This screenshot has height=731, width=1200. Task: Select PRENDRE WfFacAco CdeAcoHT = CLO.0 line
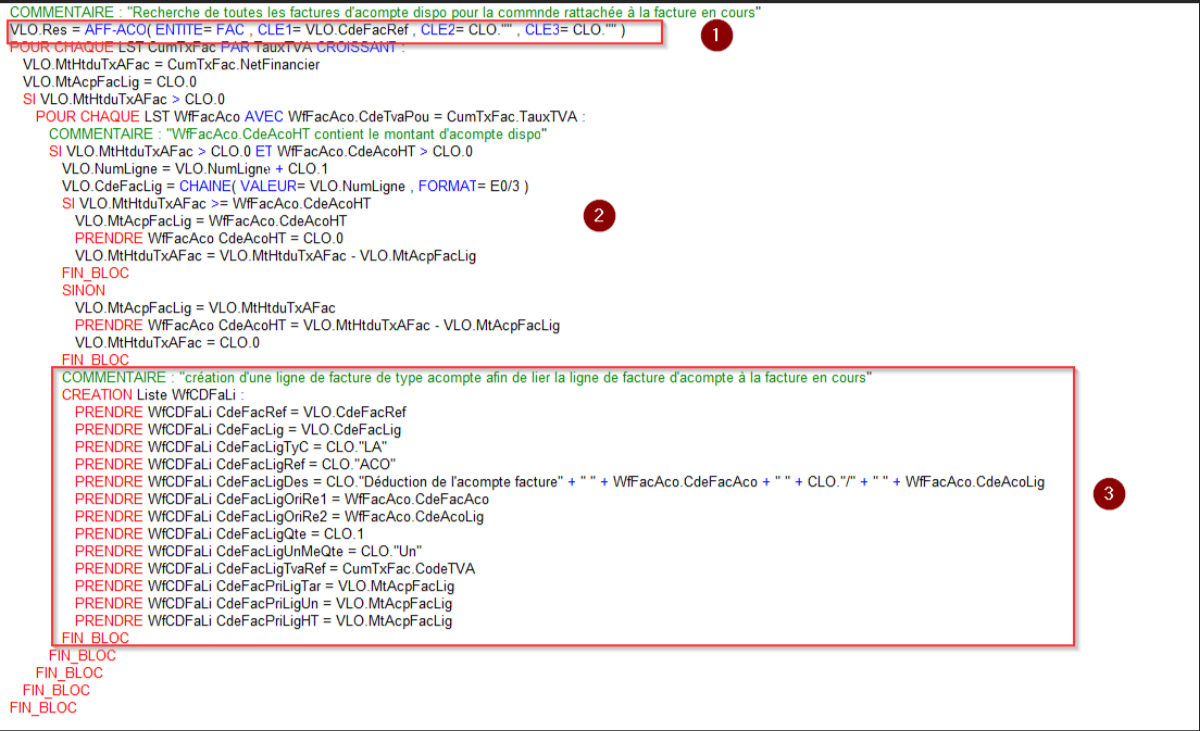pyautogui.click(x=210, y=238)
